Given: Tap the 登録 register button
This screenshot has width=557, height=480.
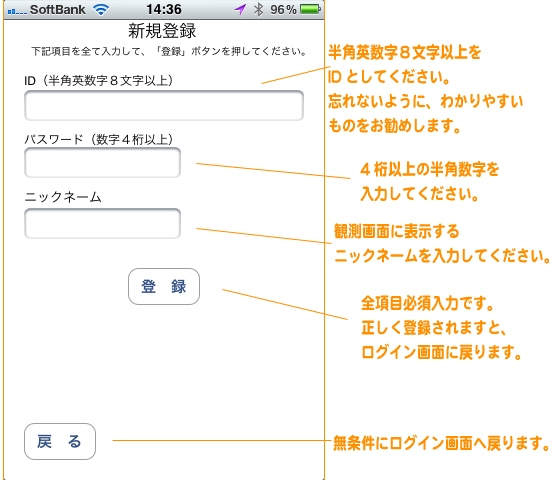Looking at the screenshot, I should click(x=164, y=286).
